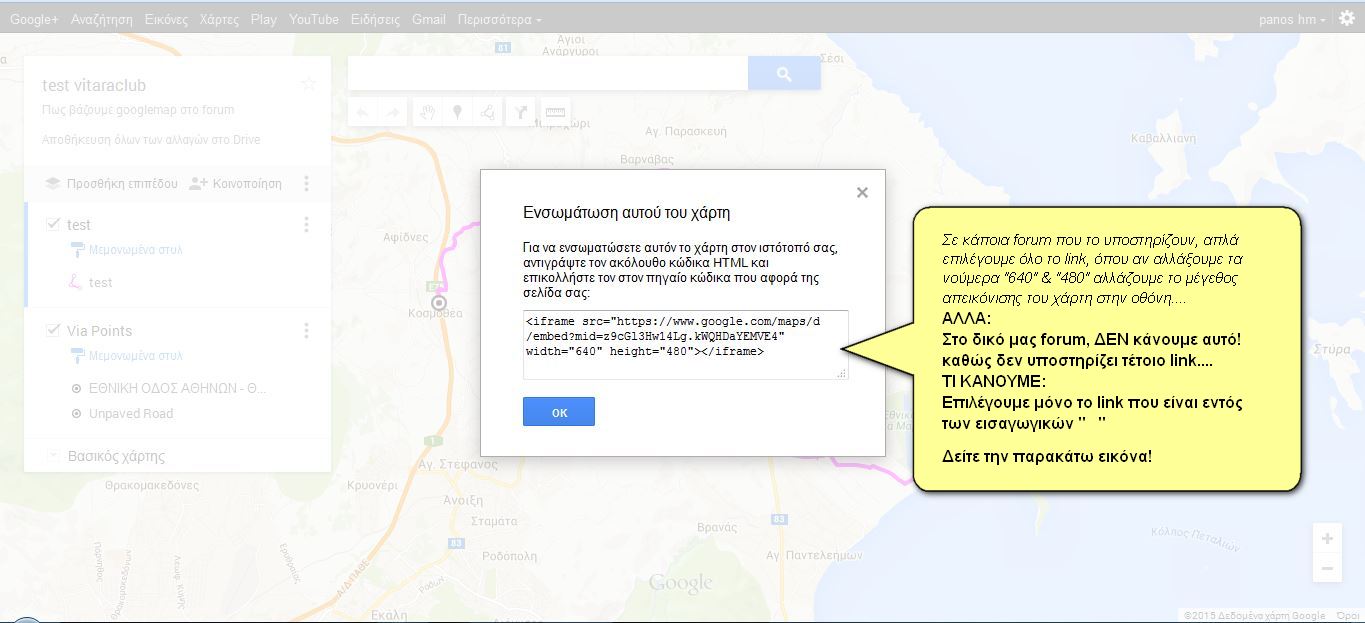Toggle the Via Points layer checkbox
The image size is (1365, 623).
click(53, 330)
